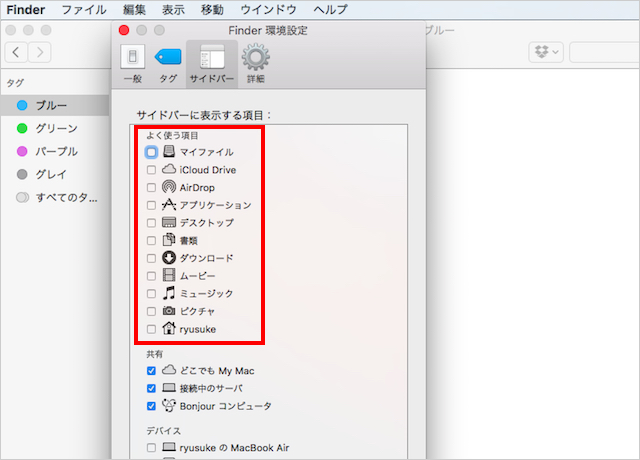The image size is (640, 460).
Task: Check the ムービー checkbox
Action: coord(151,276)
